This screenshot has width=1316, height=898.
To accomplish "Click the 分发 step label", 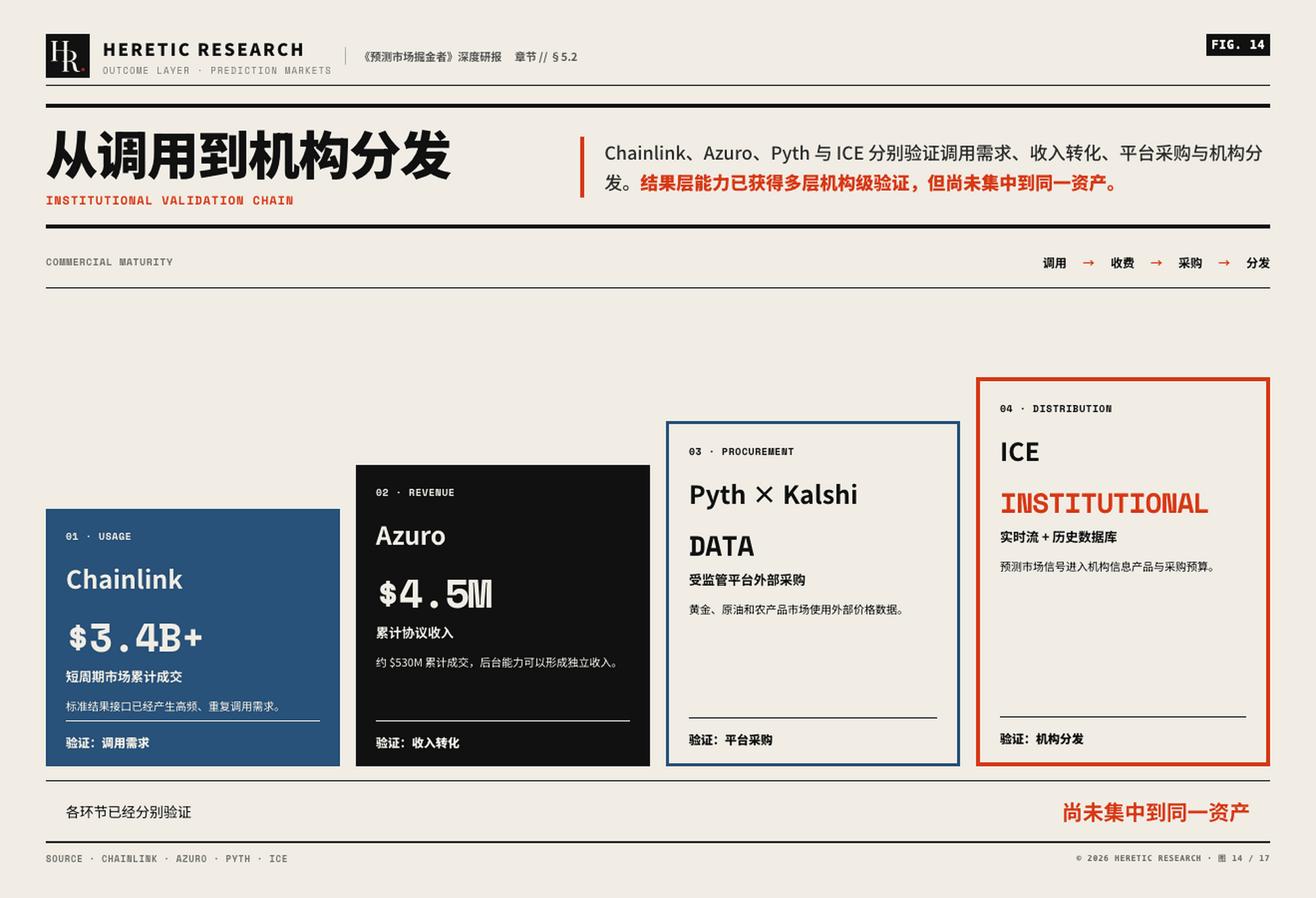I will pos(1257,263).
